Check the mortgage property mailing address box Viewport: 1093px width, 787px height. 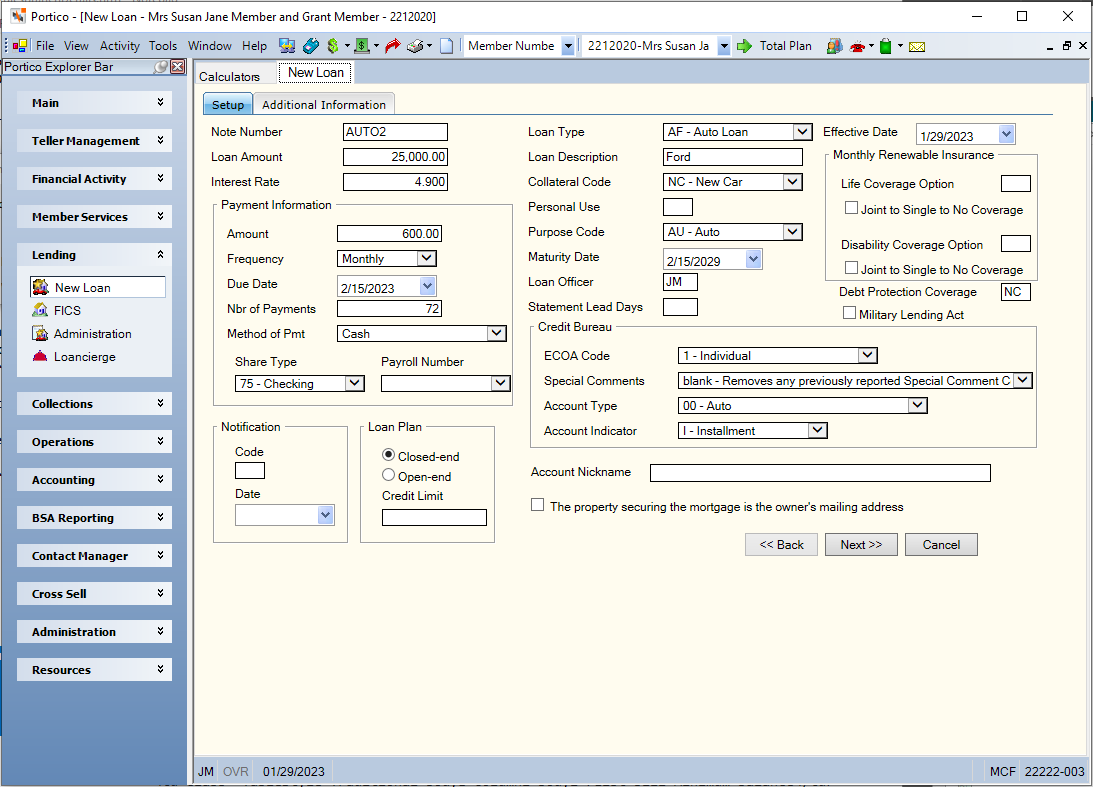coord(537,505)
